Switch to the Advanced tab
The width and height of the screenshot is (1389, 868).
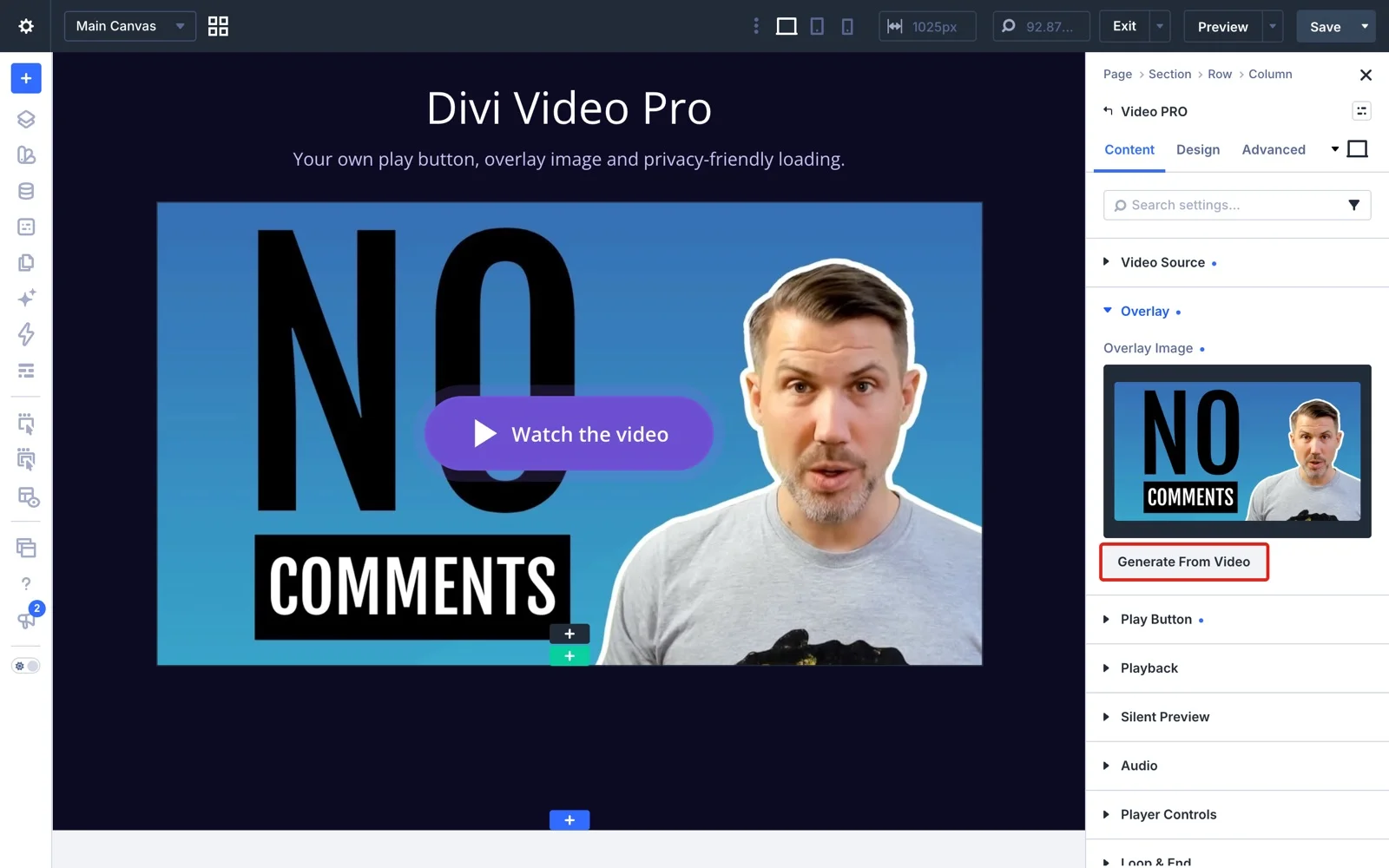coord(1274,149)
